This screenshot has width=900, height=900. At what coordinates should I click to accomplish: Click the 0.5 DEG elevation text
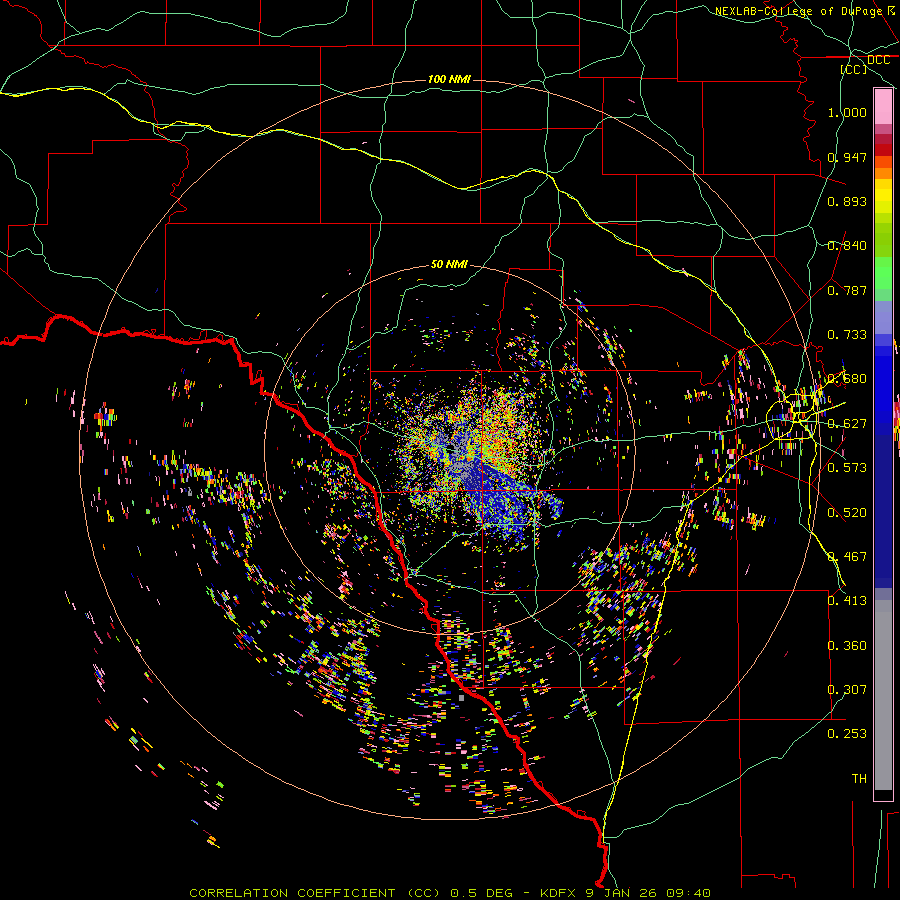point(483,893)
